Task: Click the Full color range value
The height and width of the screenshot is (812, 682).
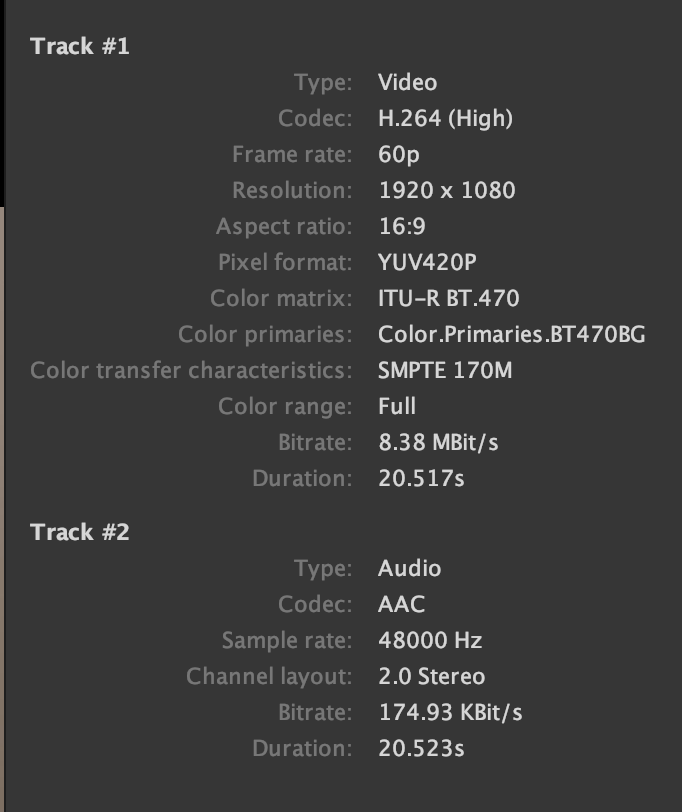Action: 397,406
